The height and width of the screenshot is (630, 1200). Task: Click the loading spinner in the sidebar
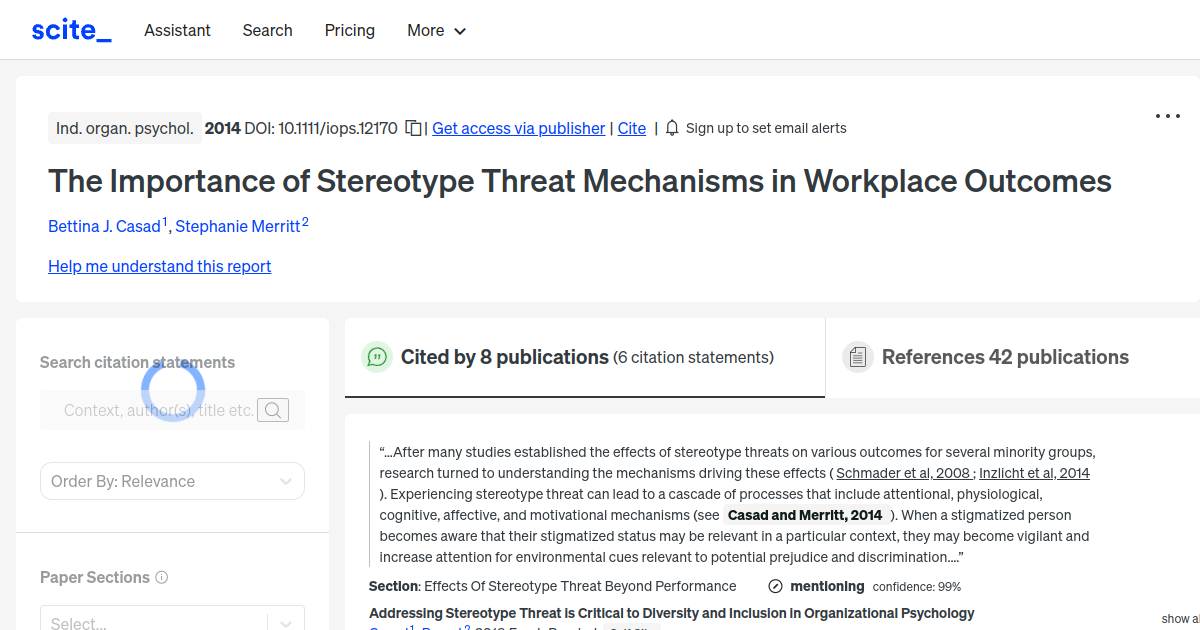(x=172, y=389)
